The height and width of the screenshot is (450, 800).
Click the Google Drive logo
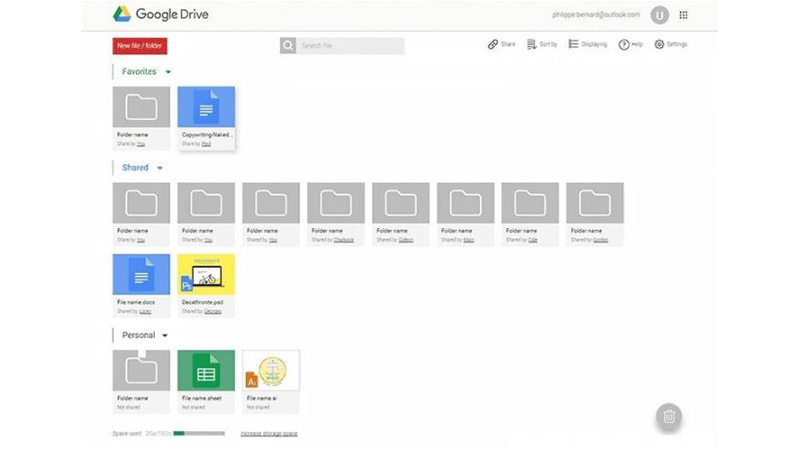pyautogui.click(x=121, y=15)
